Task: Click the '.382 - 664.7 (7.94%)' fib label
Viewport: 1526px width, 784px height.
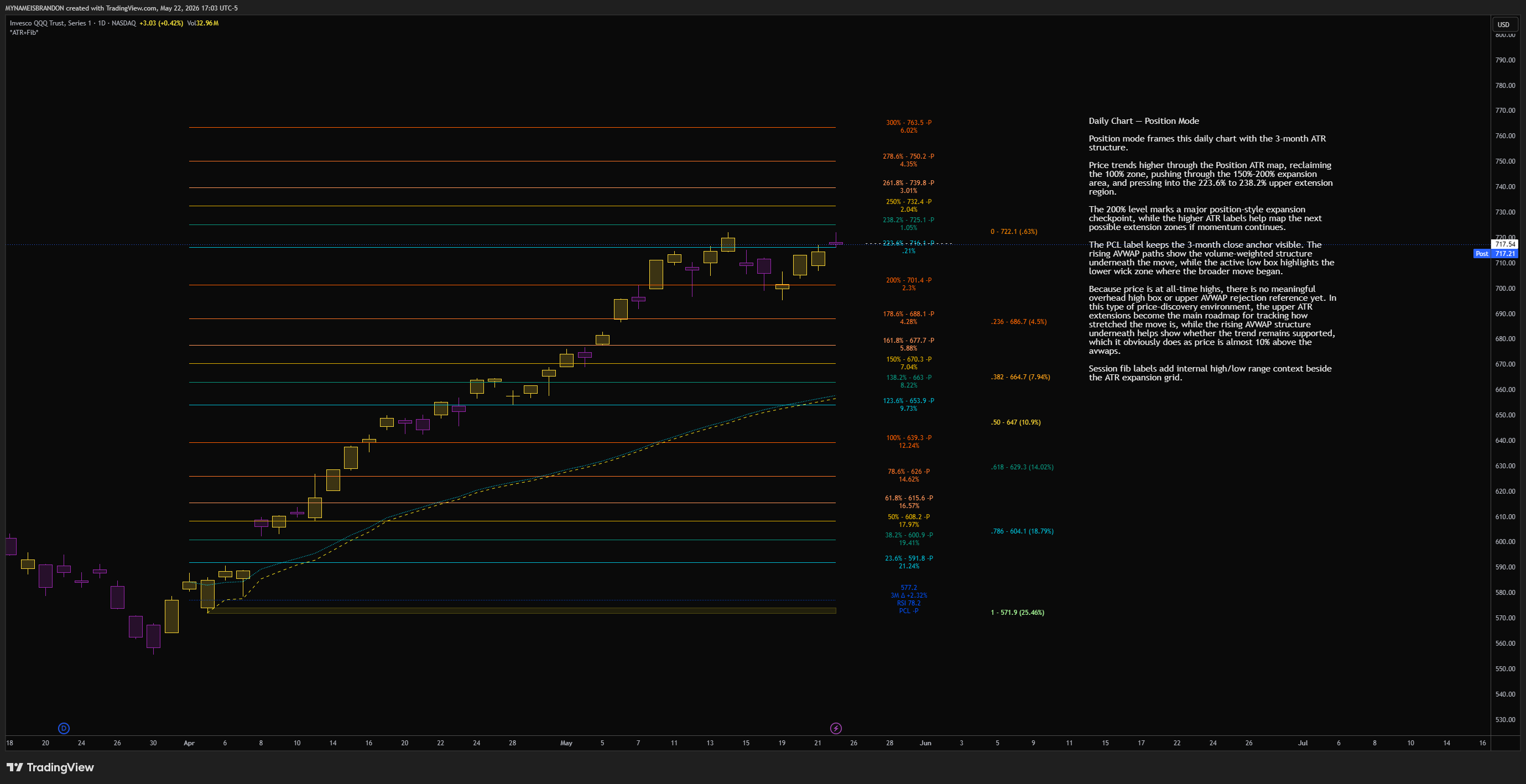Action: click(1020, 377)
